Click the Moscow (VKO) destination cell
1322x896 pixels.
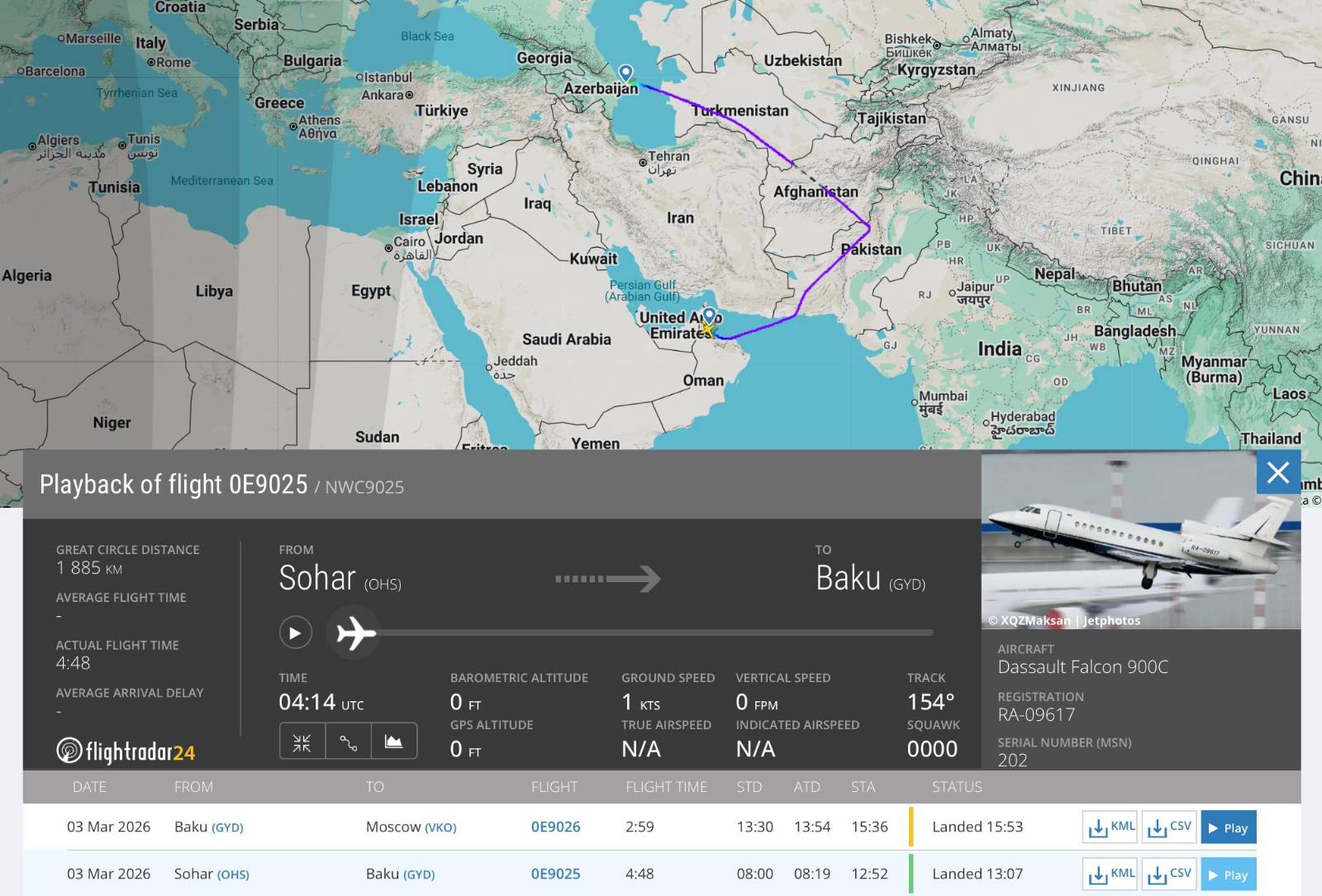[x=411, y=827]
